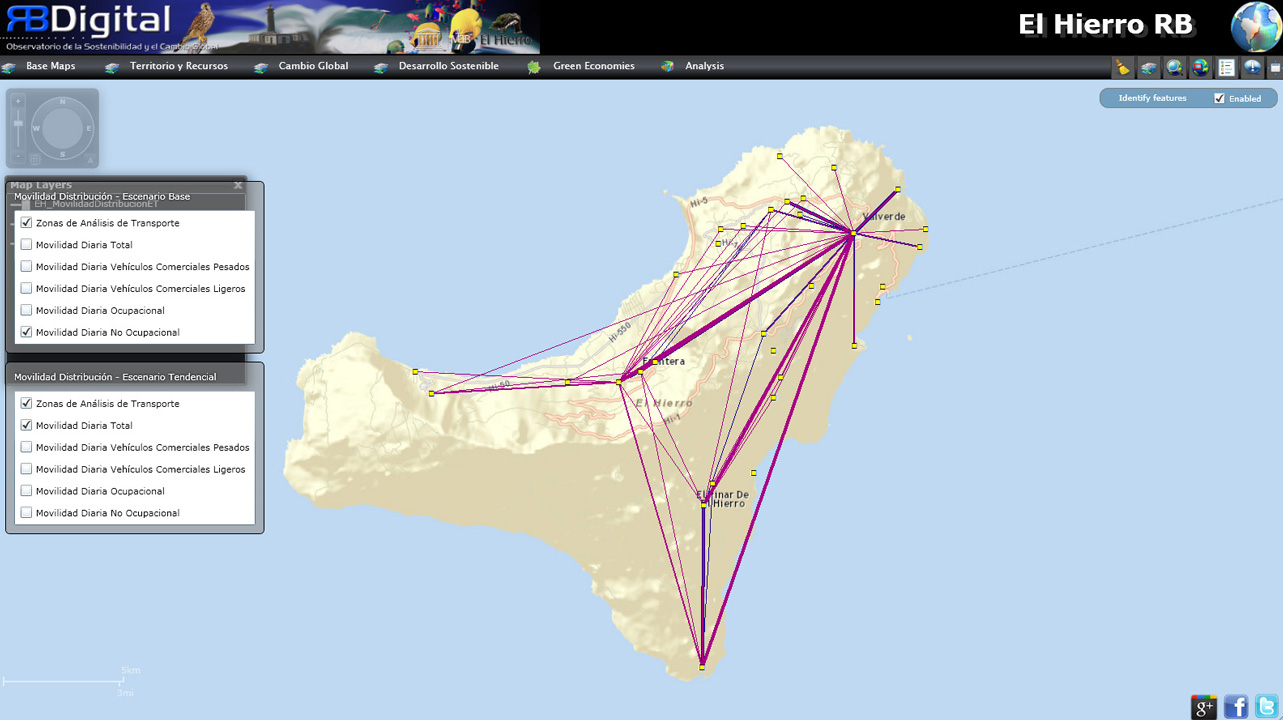Open the Twitter share icon
The image size is (1283, 720).
click(1267, 706)
